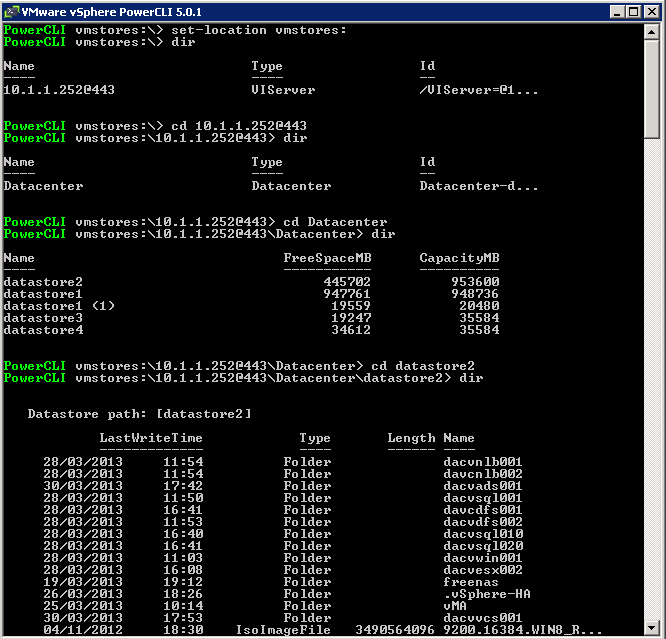The height and width of the screenshot is (639, 666).
Task: Click the PowerCLI window system menu icon
Action: pyautogui.click(x=11, y=11)
